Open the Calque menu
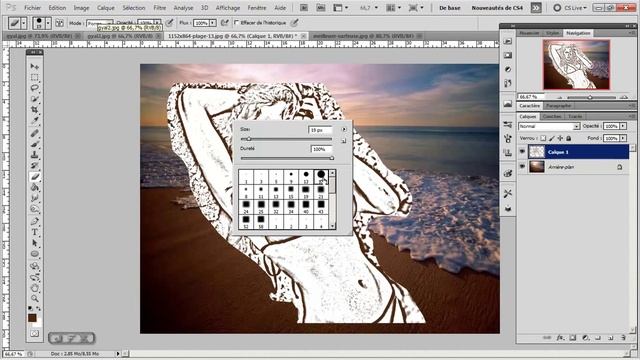The height and width of the screenshot is (360, 640). coord(106,8)
